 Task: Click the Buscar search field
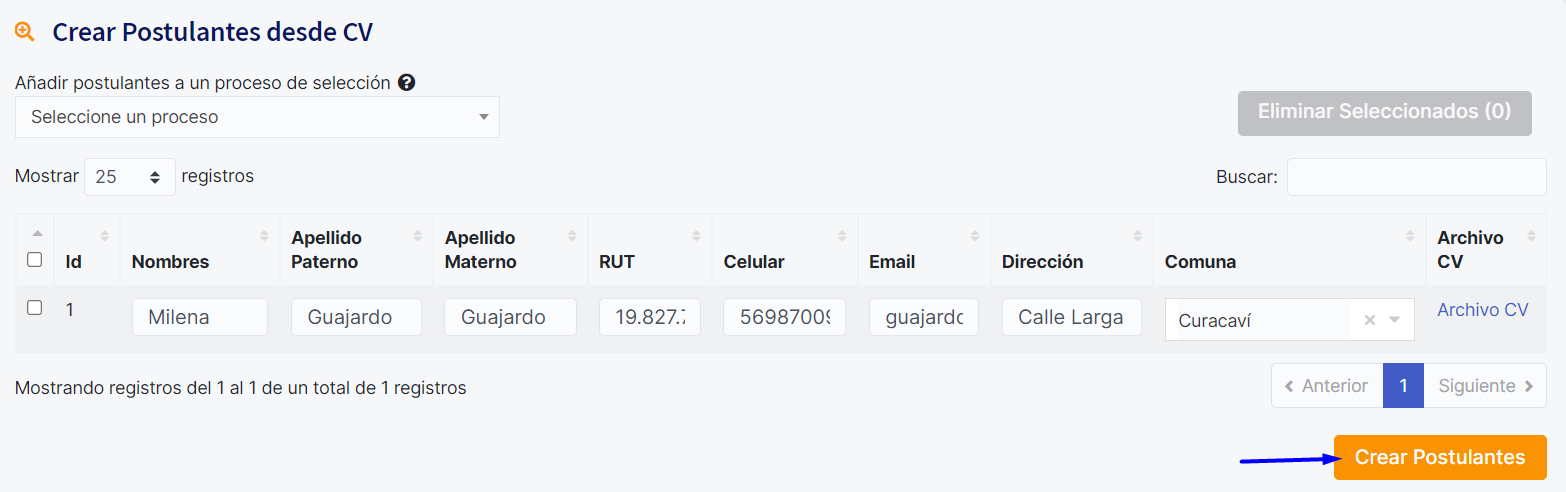1416,177
